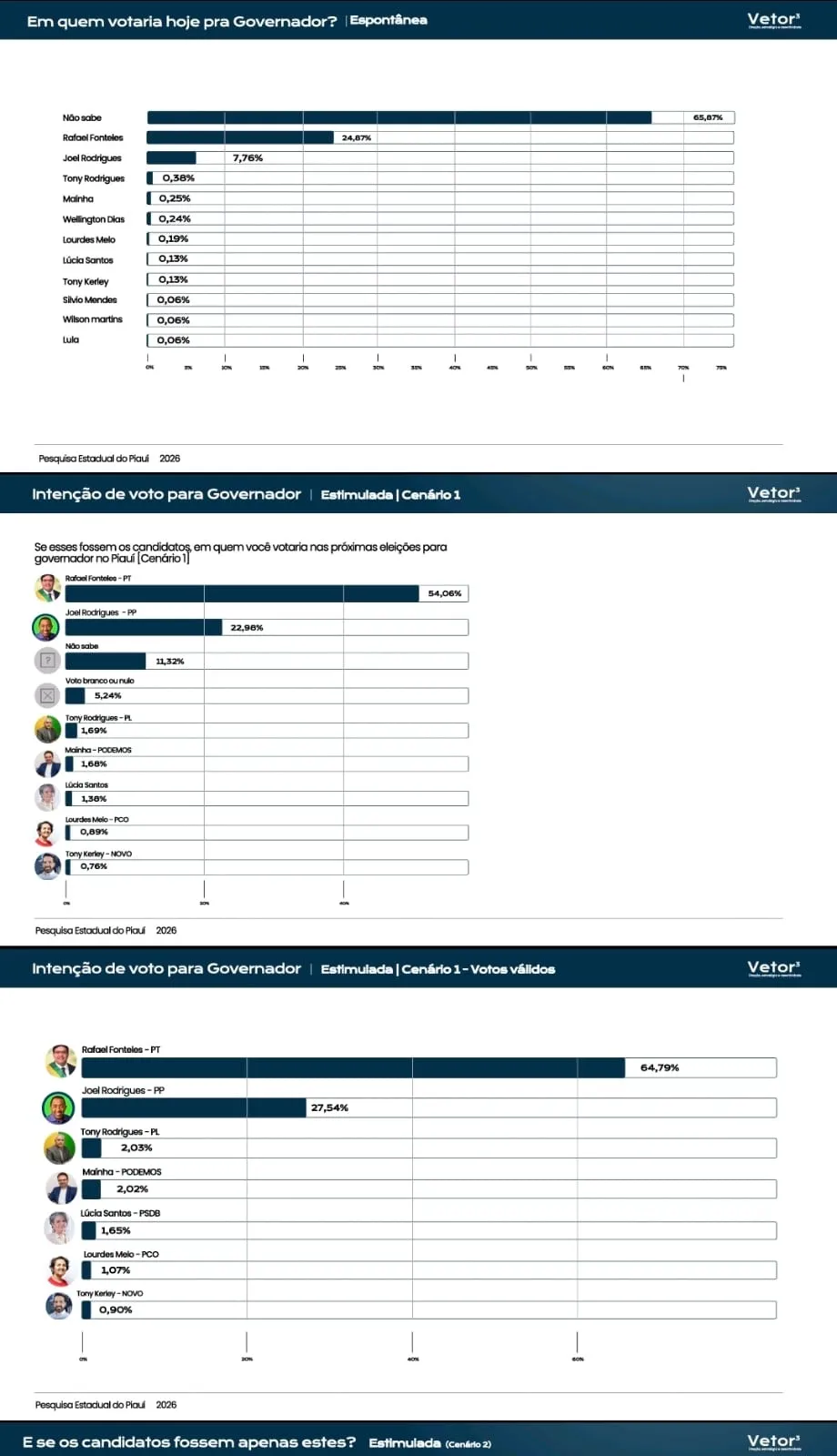Click Joel Rodrigues green-circled avatar in Cenário 1

coord(46,627)
